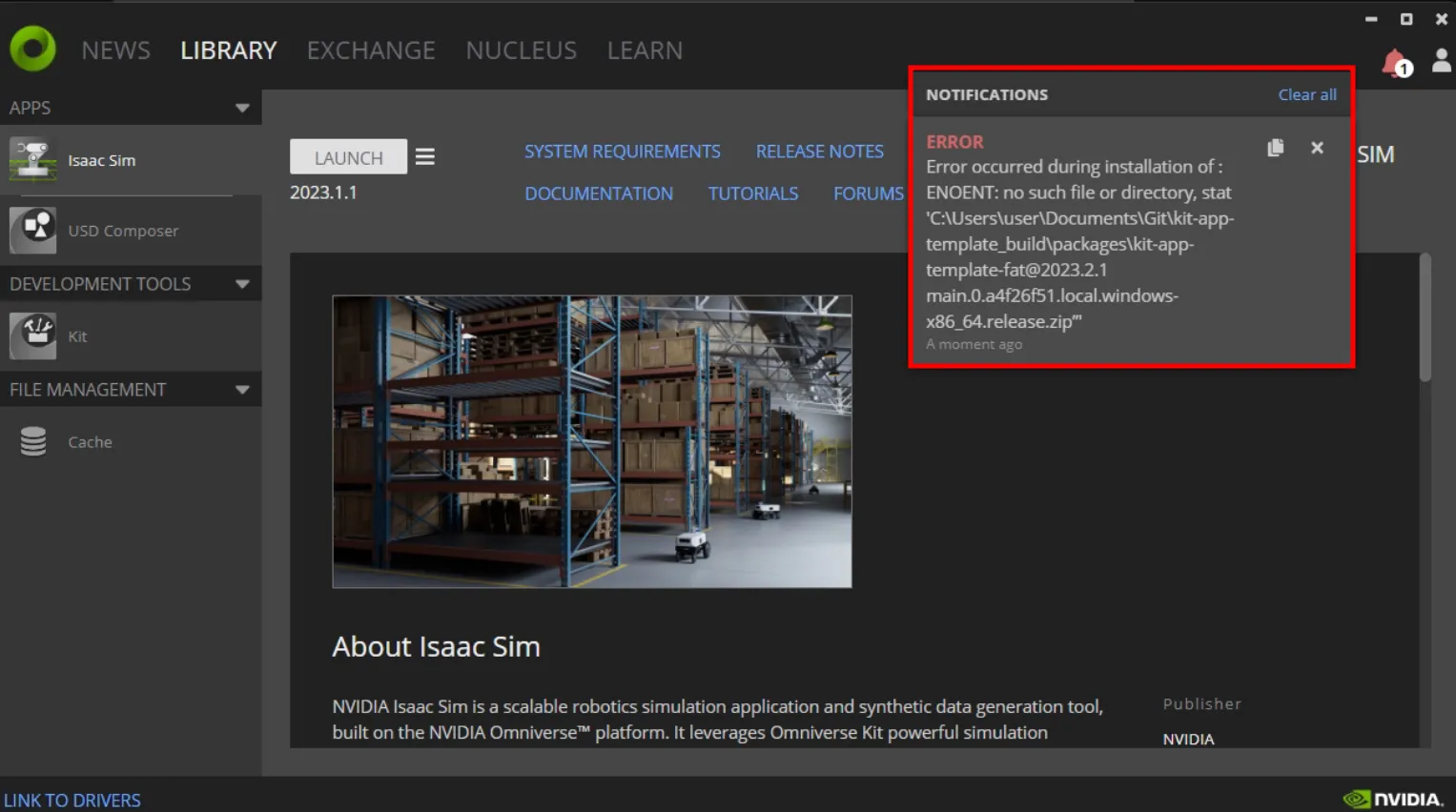
Task: Click the NVIDIA publisher name
Action: coord(1188,739)
